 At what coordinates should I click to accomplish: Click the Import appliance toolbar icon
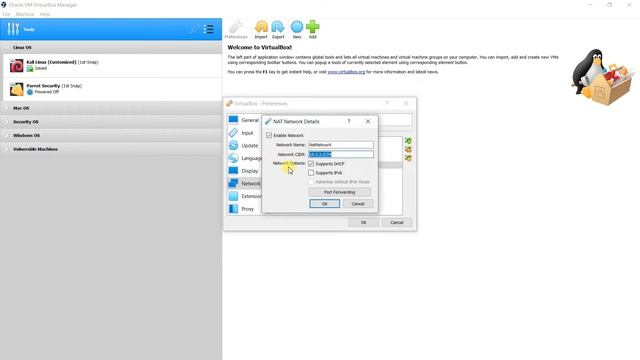pyautogui.click(x=261, y=27)
